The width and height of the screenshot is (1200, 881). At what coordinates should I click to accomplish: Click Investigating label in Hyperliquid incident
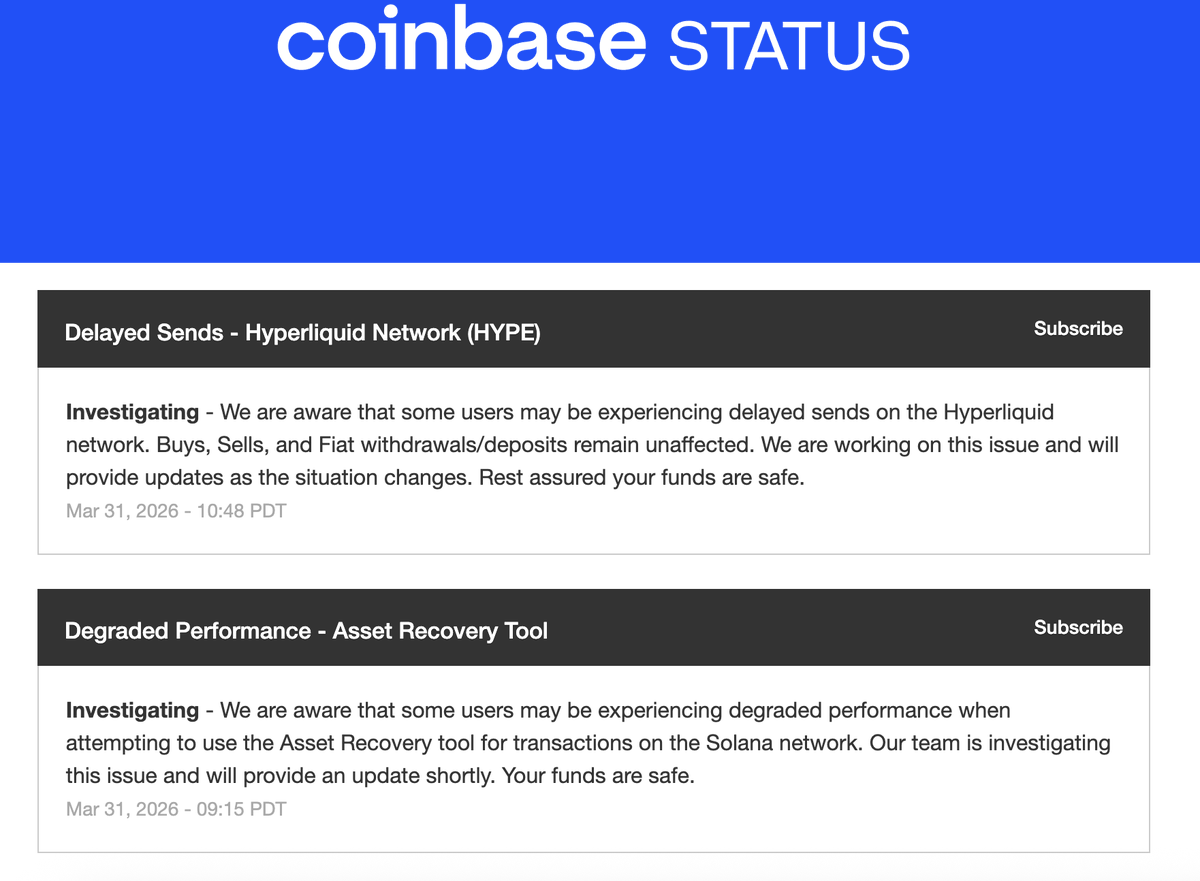(x=132, y=412)
